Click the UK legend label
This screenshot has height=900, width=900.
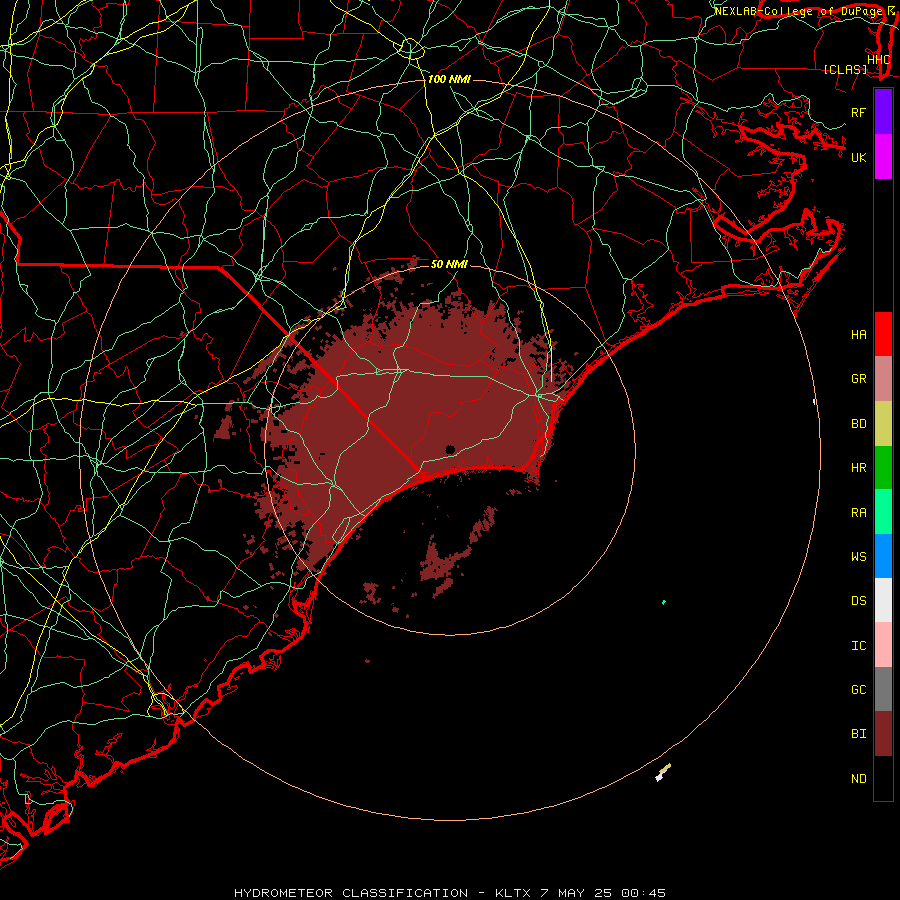859,157
